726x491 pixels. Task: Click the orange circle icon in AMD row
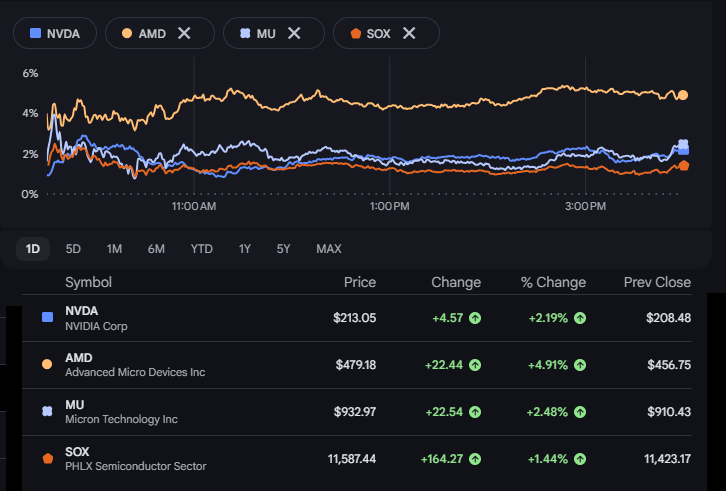tap(47, 364)
